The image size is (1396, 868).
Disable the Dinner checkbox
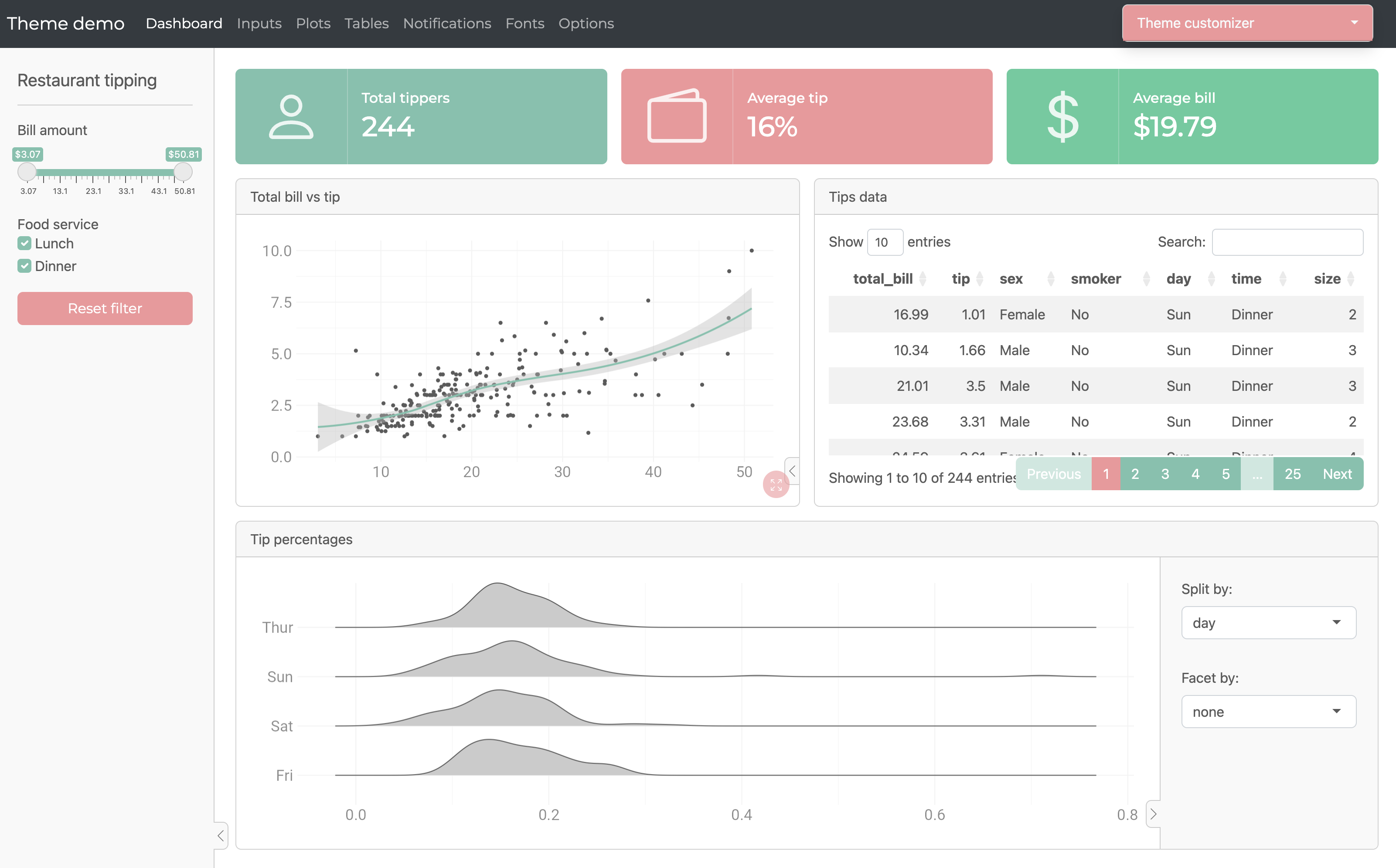click(24, 265)
